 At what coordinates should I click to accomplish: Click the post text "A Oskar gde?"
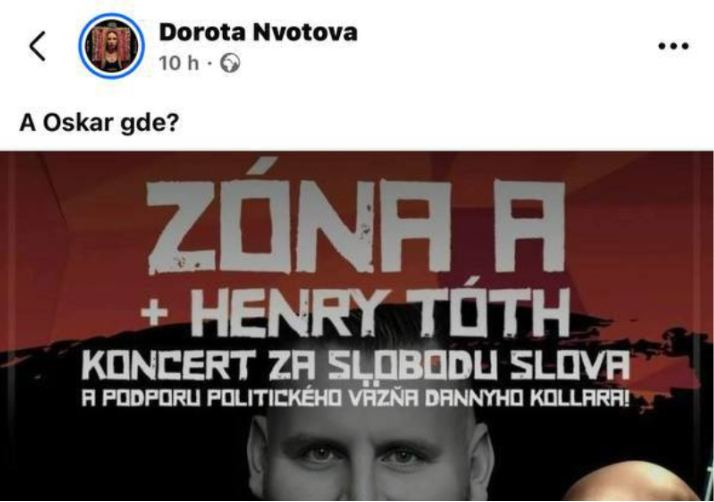[x=99, y=123]
